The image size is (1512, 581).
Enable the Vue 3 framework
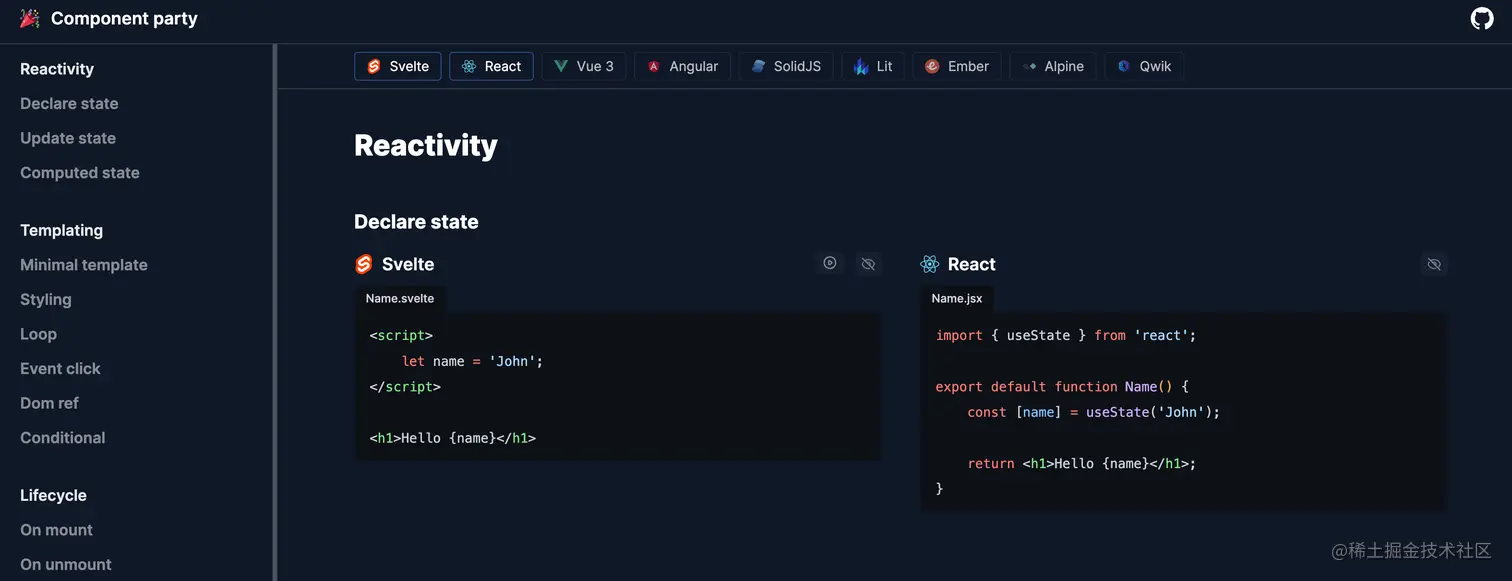coord(583,66)
